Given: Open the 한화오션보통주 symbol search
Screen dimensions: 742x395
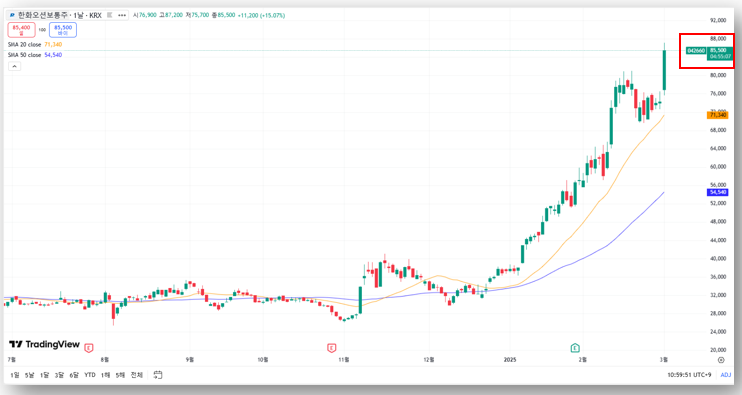Looking at the screenshot, I should point(43,15).
